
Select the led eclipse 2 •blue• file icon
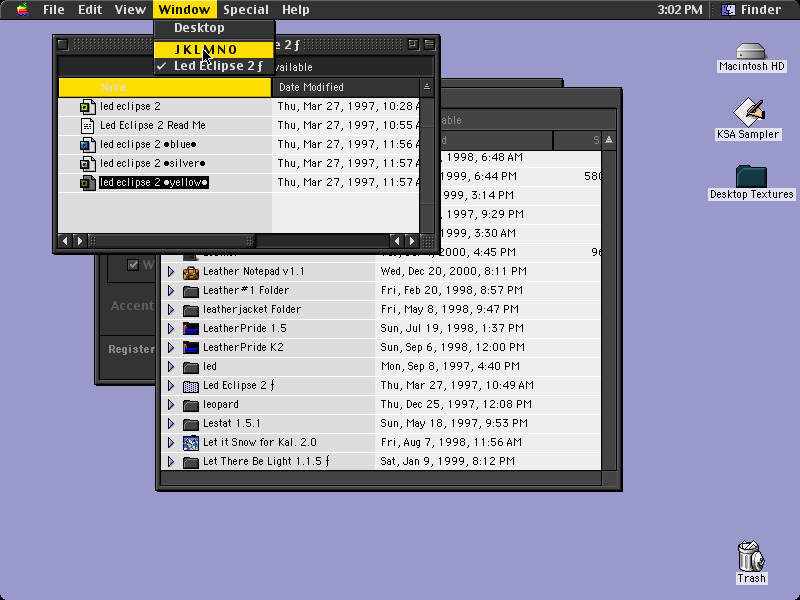point(87,145)
